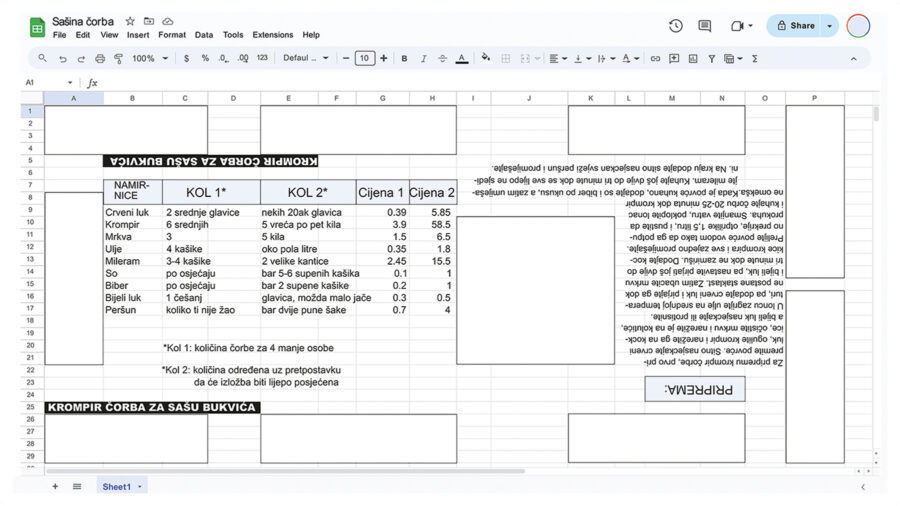Select row 10 header
900x506 pixels.
(x=31, y=223)
